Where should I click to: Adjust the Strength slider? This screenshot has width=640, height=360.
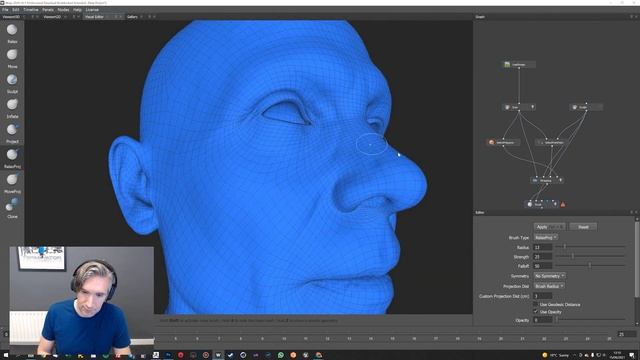[x=590, y=256]
